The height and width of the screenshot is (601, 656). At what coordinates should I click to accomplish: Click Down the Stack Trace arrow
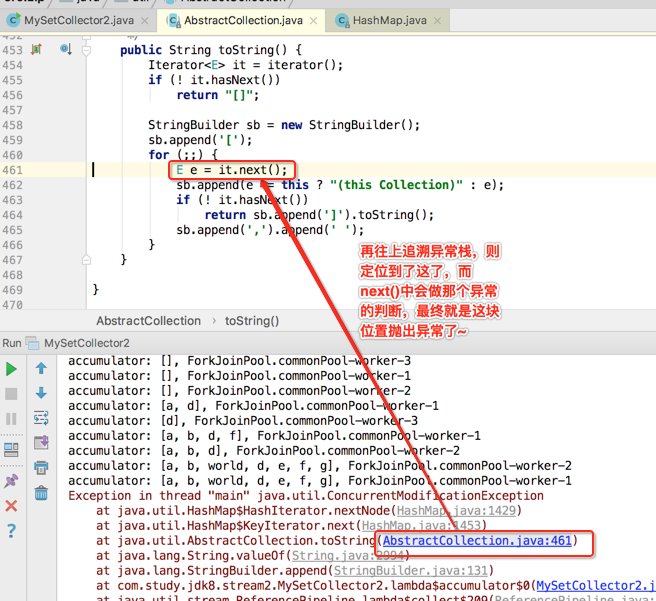click(41, 393)
